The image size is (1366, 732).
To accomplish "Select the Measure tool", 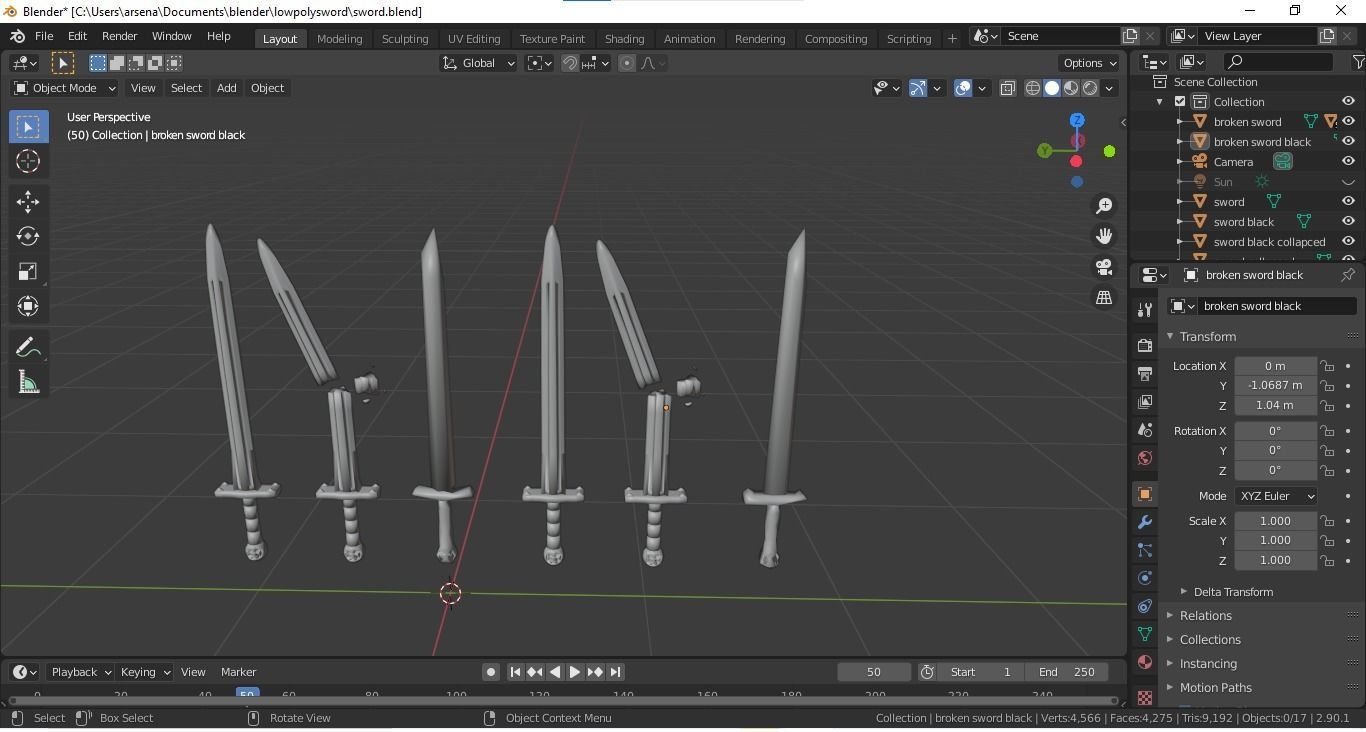I will tap(28, 382).
